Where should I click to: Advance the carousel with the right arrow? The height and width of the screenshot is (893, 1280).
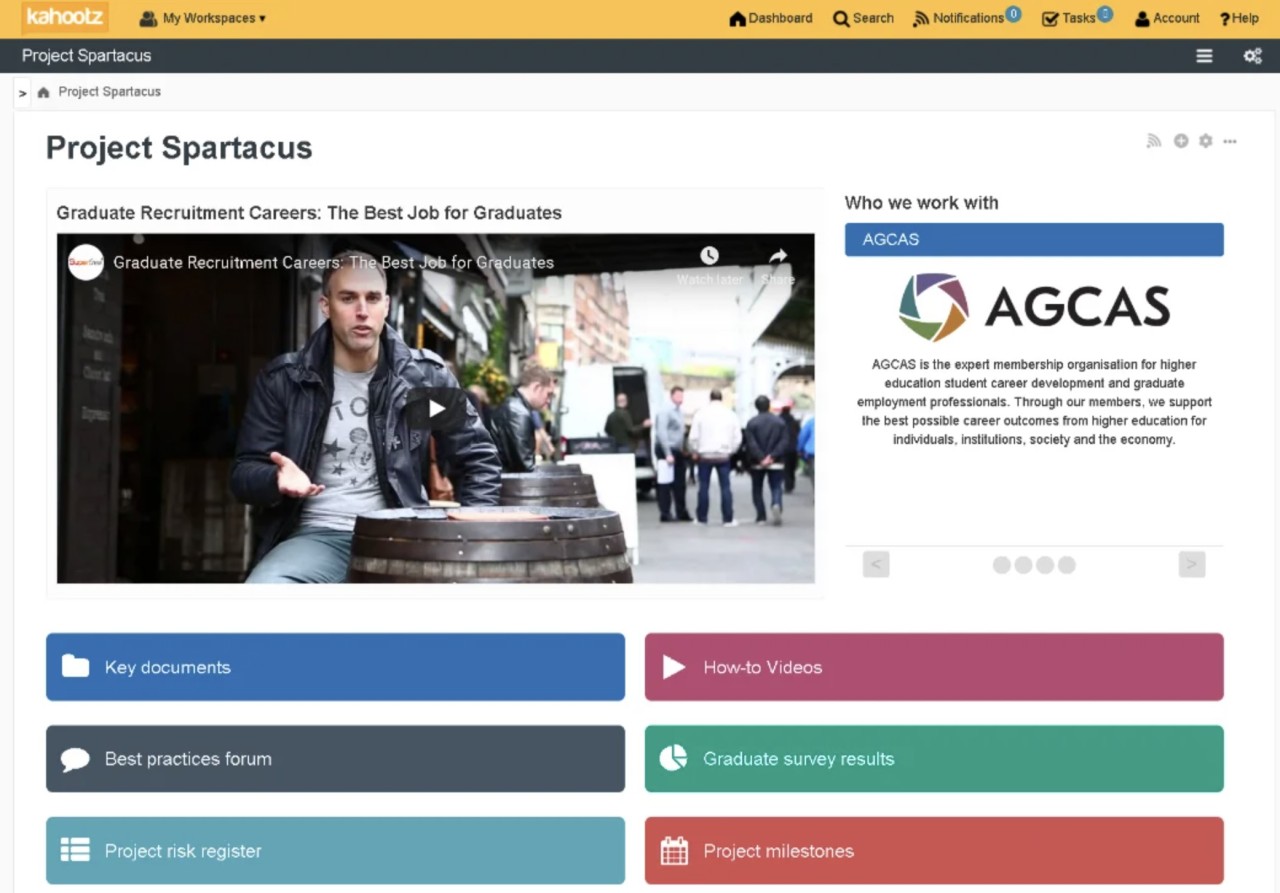pos(1191,564)
